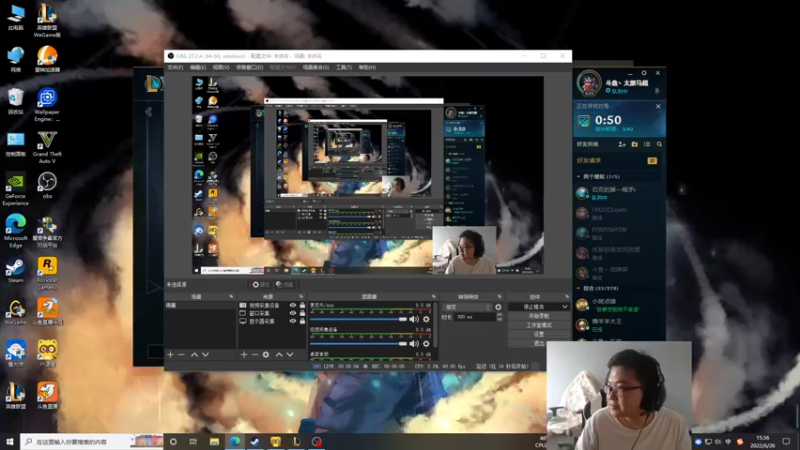Toggle visibility of 视频采集设备 source
The image size is (800, 450).
coord(293,305)
